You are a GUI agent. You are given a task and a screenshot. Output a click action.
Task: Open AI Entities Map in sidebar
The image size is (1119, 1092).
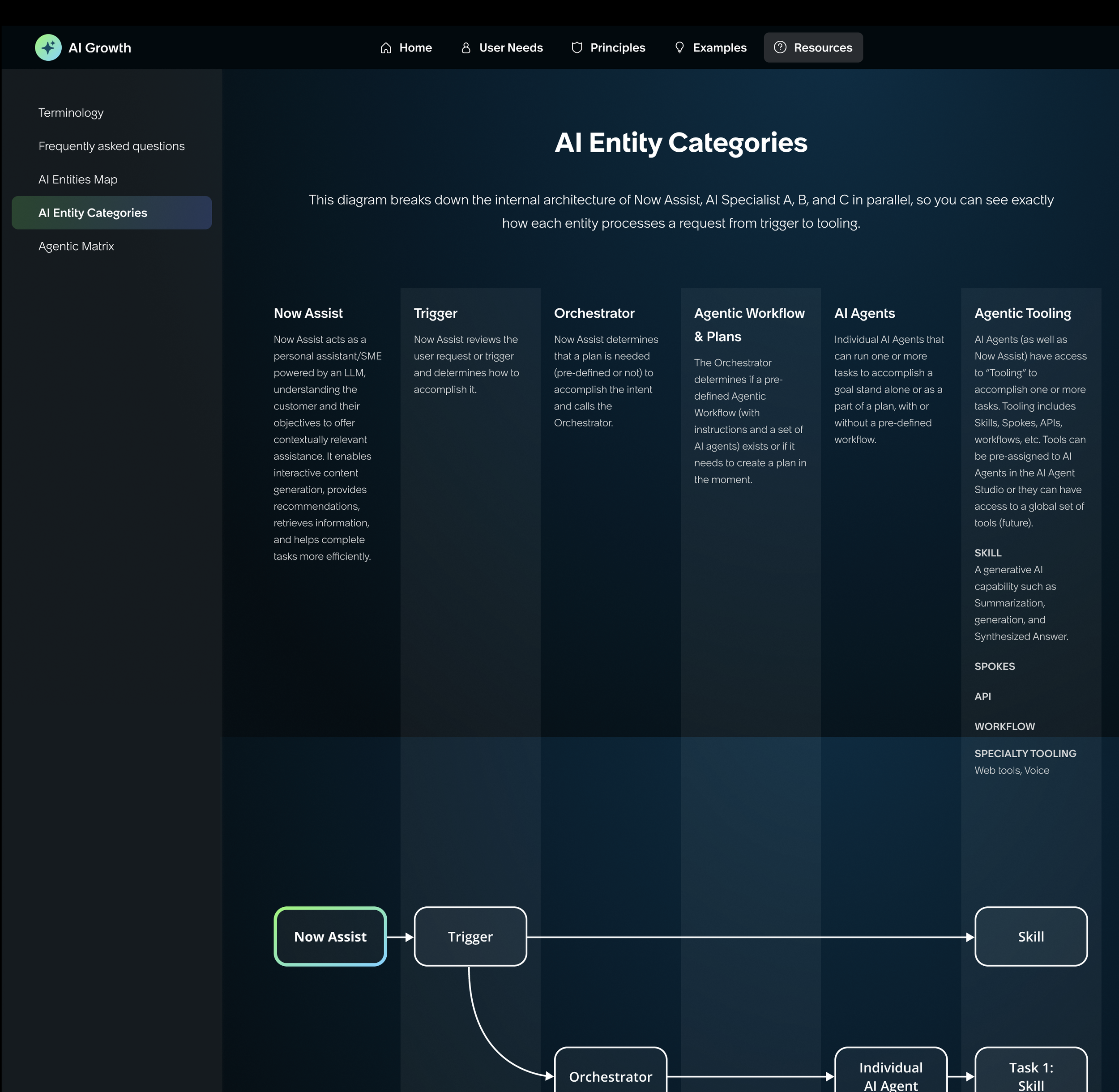pyautogui.click(x=77, y=179)
